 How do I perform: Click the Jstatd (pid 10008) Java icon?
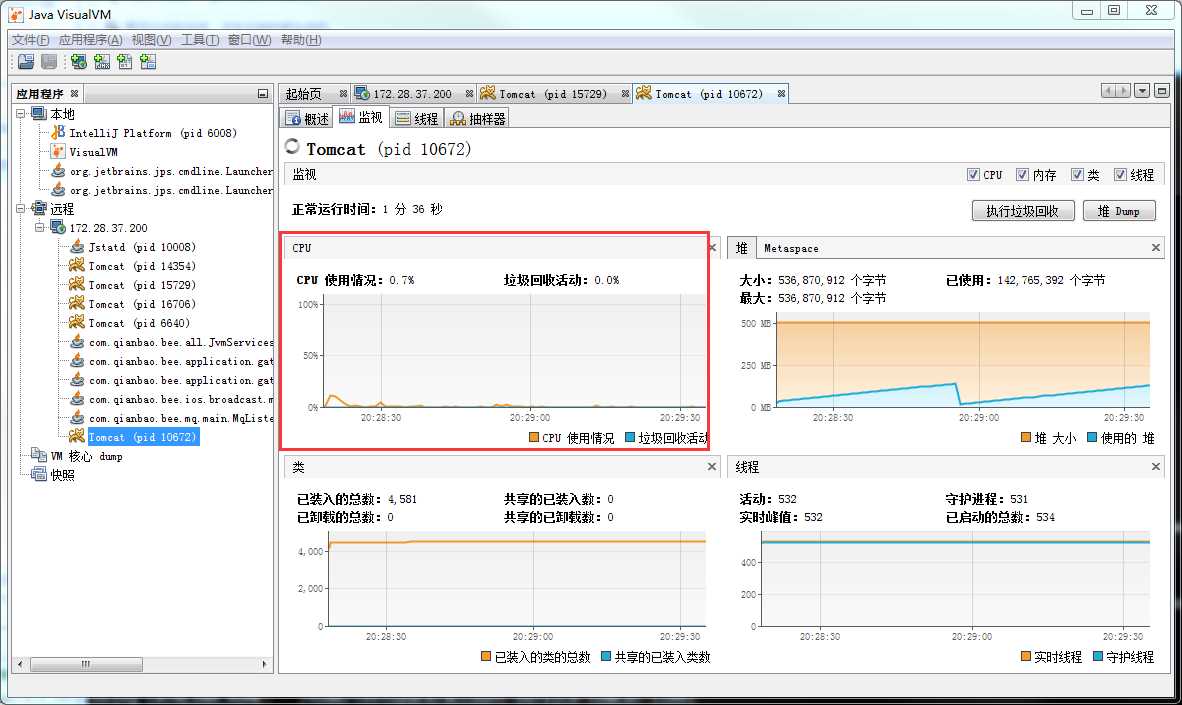pos(77,247)
